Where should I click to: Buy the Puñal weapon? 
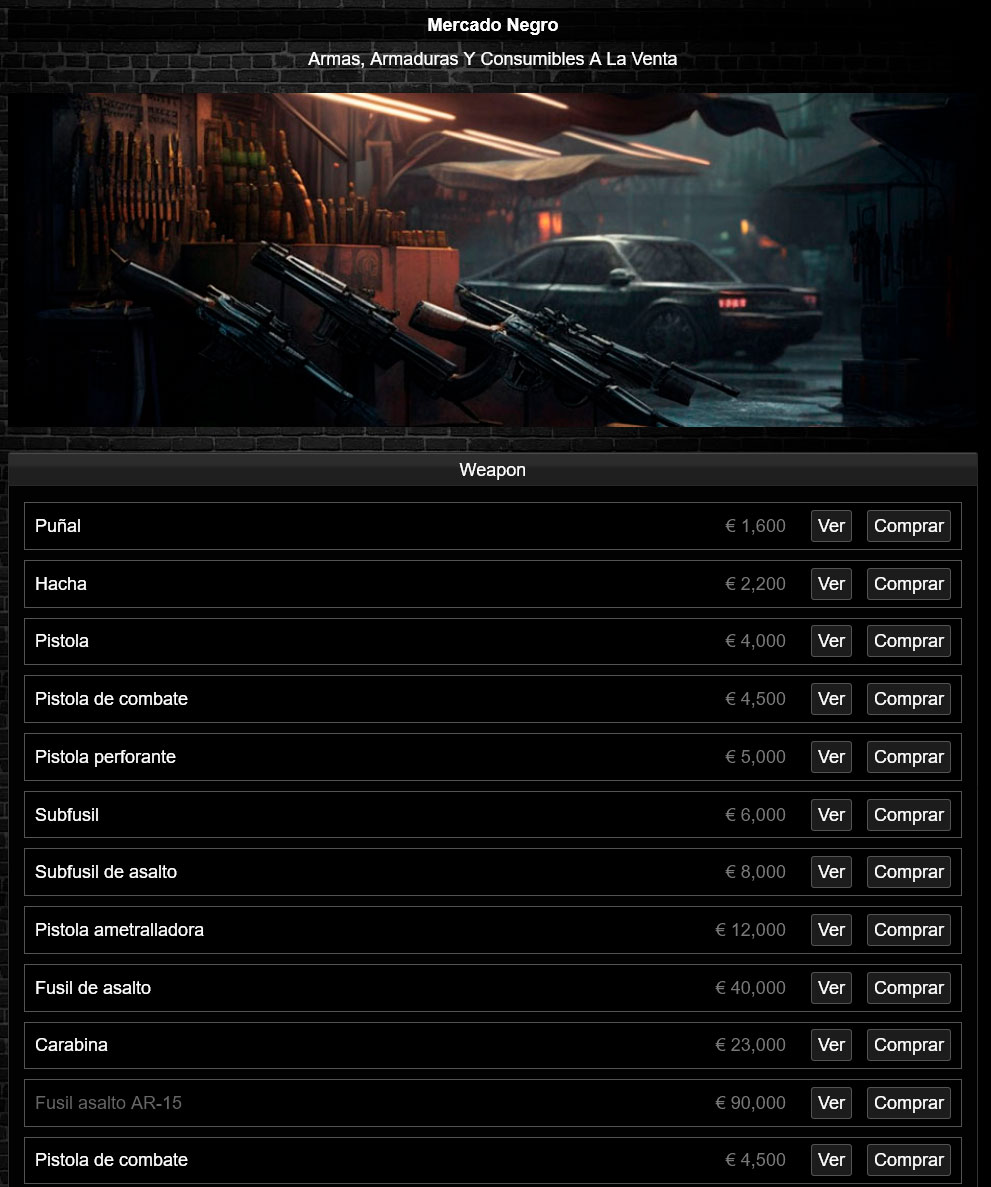(x=908, y=526)
